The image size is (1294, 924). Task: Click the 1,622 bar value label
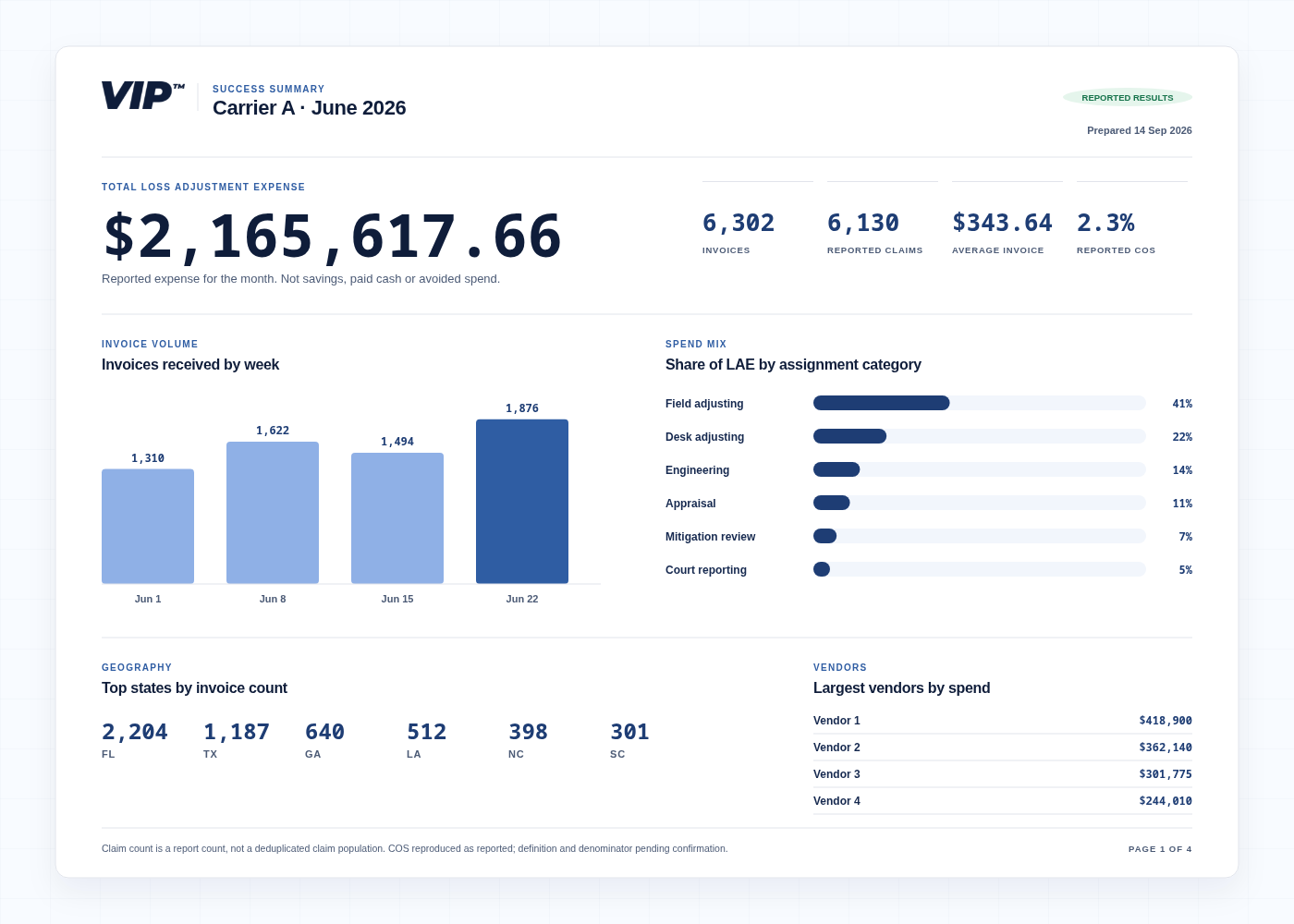(273, 431)
